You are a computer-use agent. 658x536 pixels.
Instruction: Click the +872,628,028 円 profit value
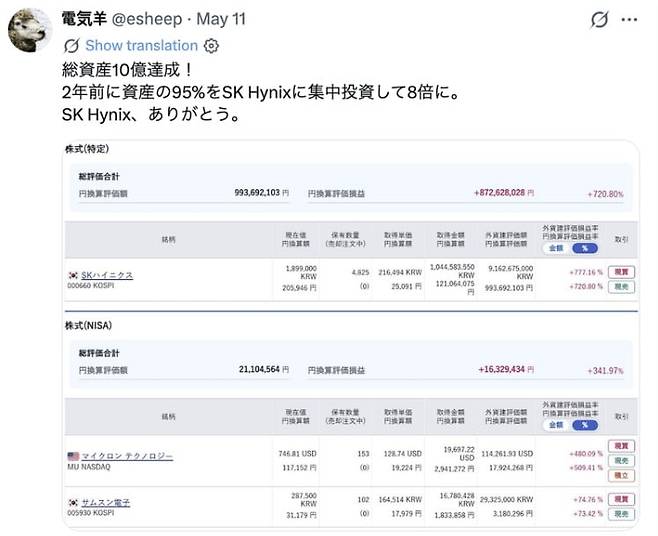click(504, 193)
